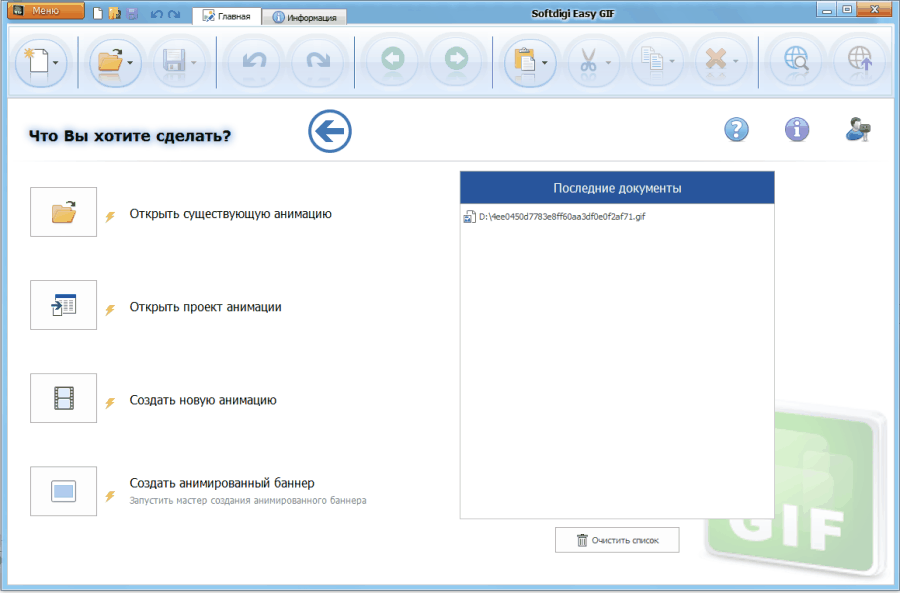Image resolution: width=900 pixels, height=593 pixels.
Task: Expand the save button dropdown arrow
Action: coord(194,63)
